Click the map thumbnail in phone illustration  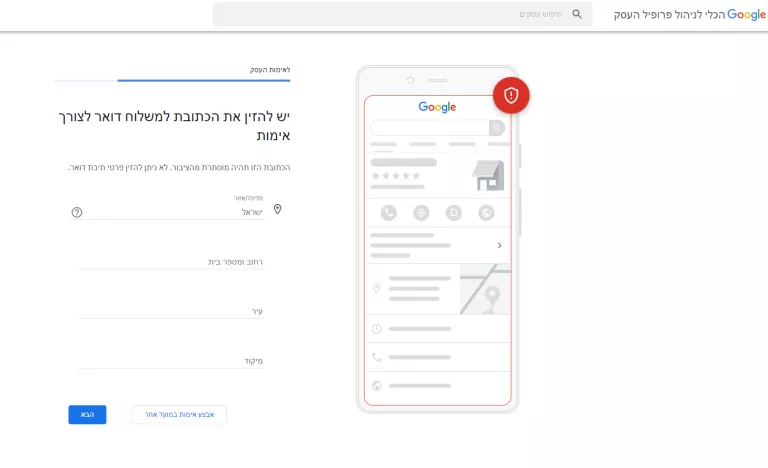pos(485,289)
